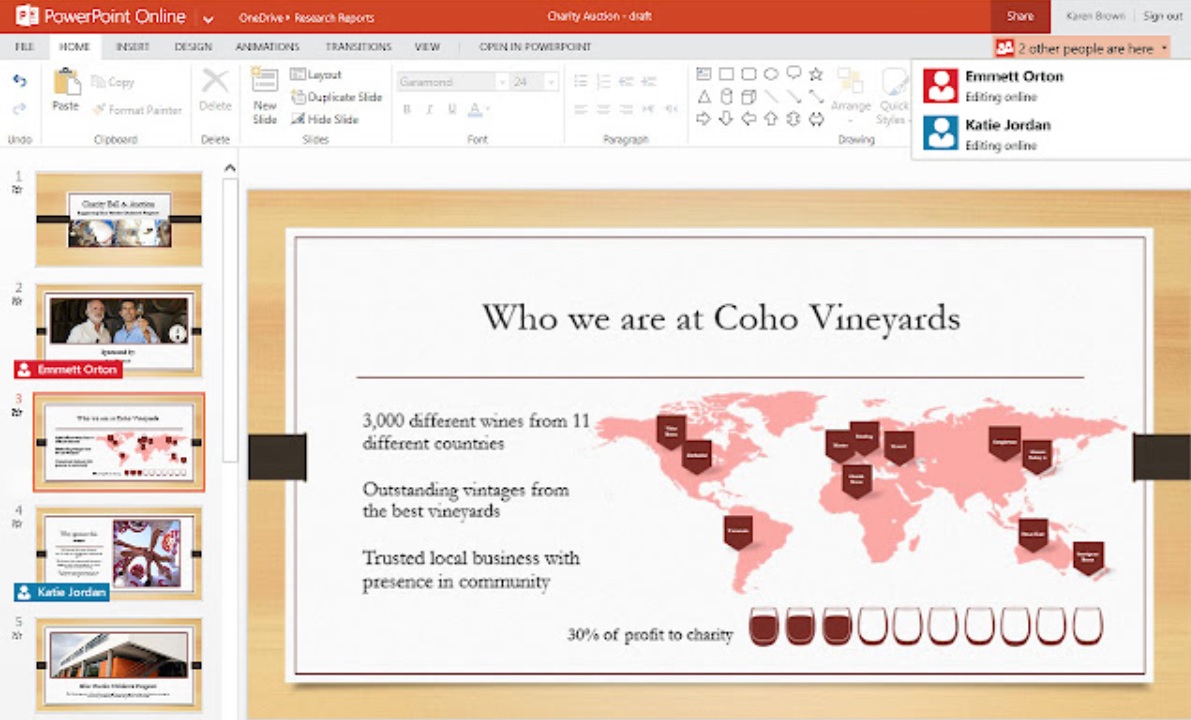This screenshot has height=720, width=1191.
Task: Click the Sign out link
Action: click(x=1162, y=16)
